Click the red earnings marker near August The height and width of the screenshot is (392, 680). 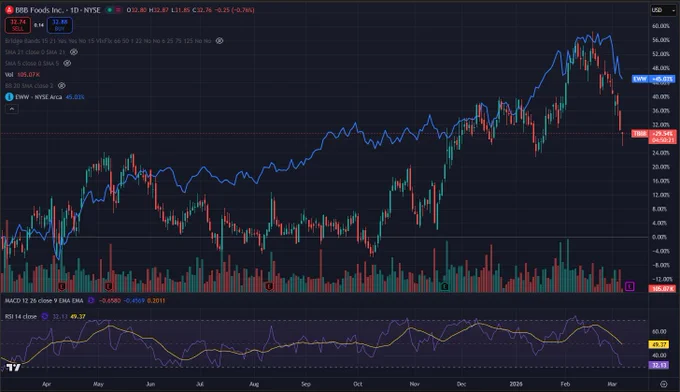pos(269,286)
